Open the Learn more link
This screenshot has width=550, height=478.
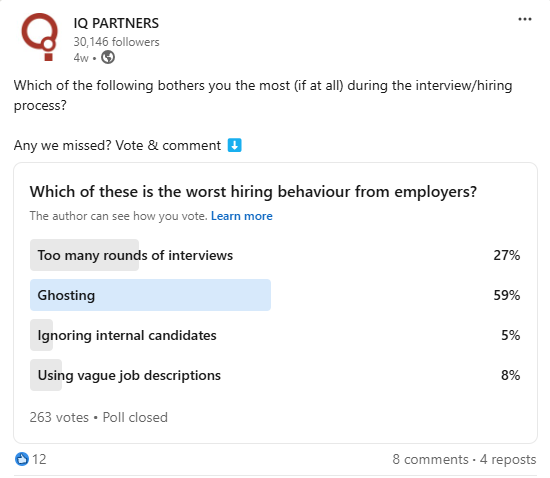(x=241, y=216)
